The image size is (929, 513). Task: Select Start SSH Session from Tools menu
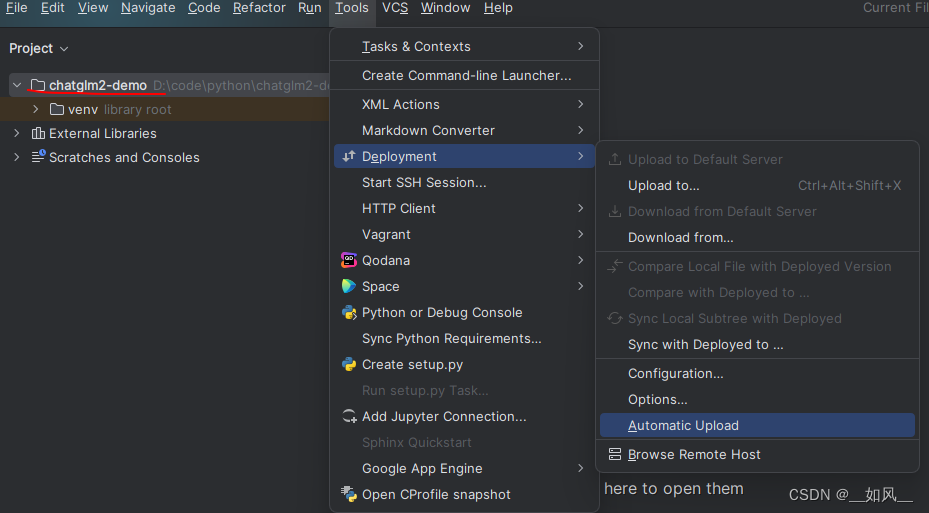pyautogui.click(x=424, y=182)
